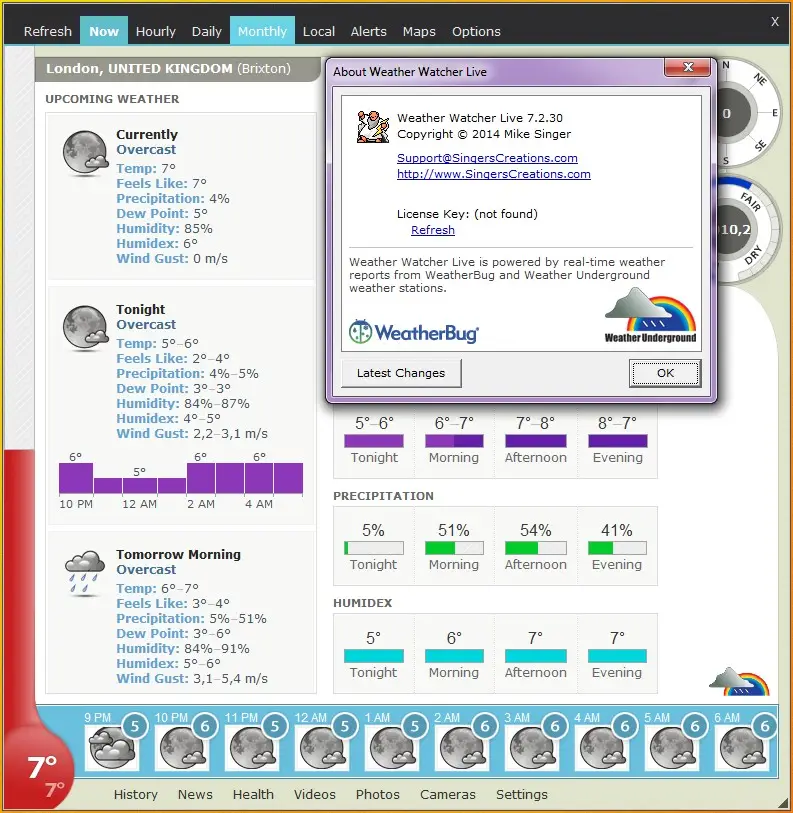793x813 pixels.
Task: Click 'Wind Gust: 2,2–3,1 m/s' under Tonight
Action: (x=192, y=433)
